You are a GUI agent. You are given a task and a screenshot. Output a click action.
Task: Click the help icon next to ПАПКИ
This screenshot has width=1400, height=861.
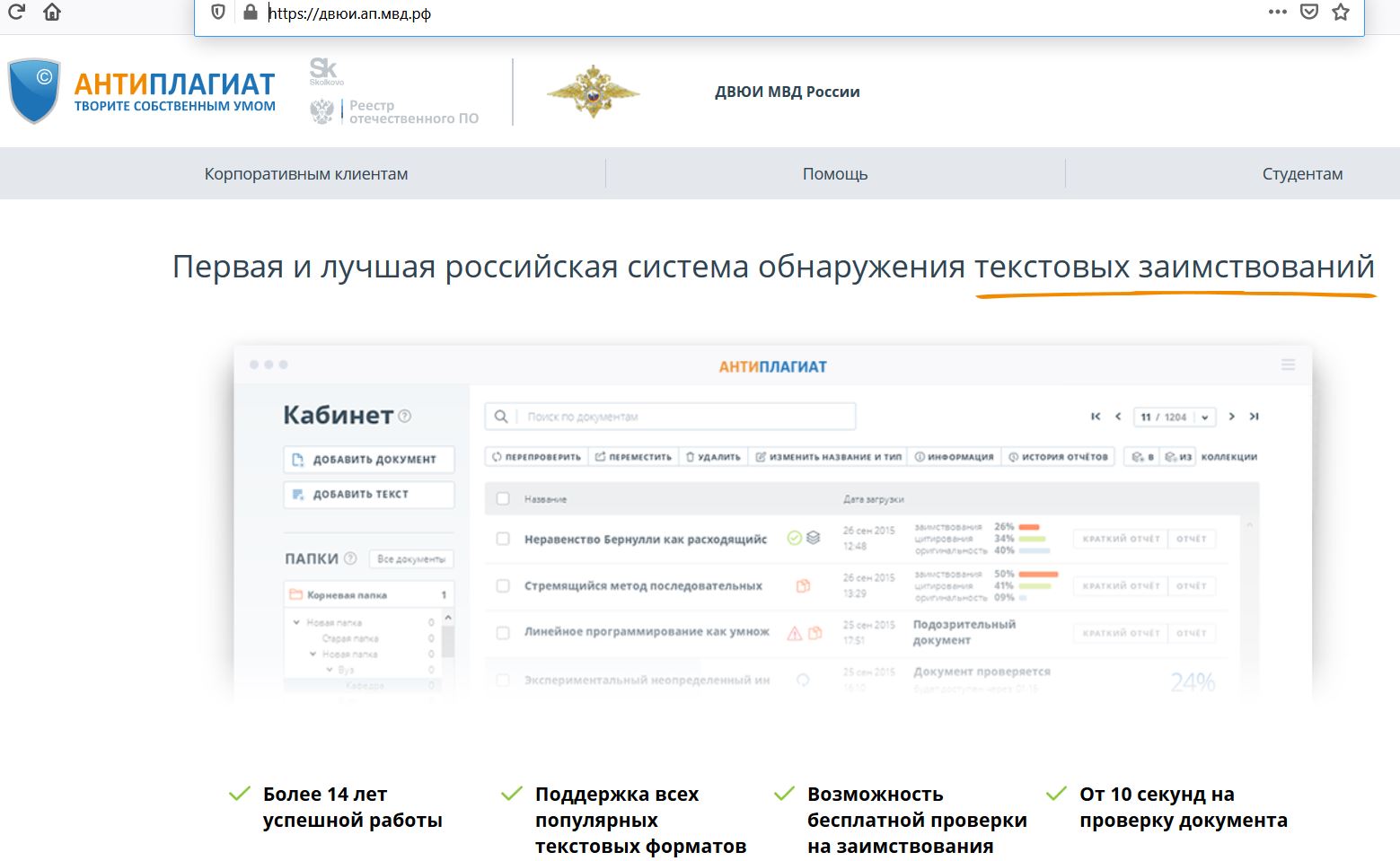click(350, 558)
